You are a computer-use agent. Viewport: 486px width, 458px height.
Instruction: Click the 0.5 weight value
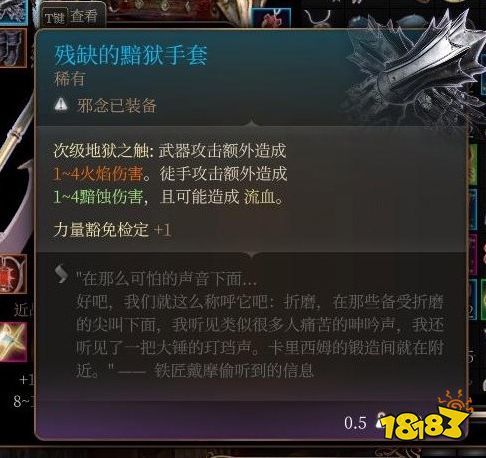click(x=355, y=423)
